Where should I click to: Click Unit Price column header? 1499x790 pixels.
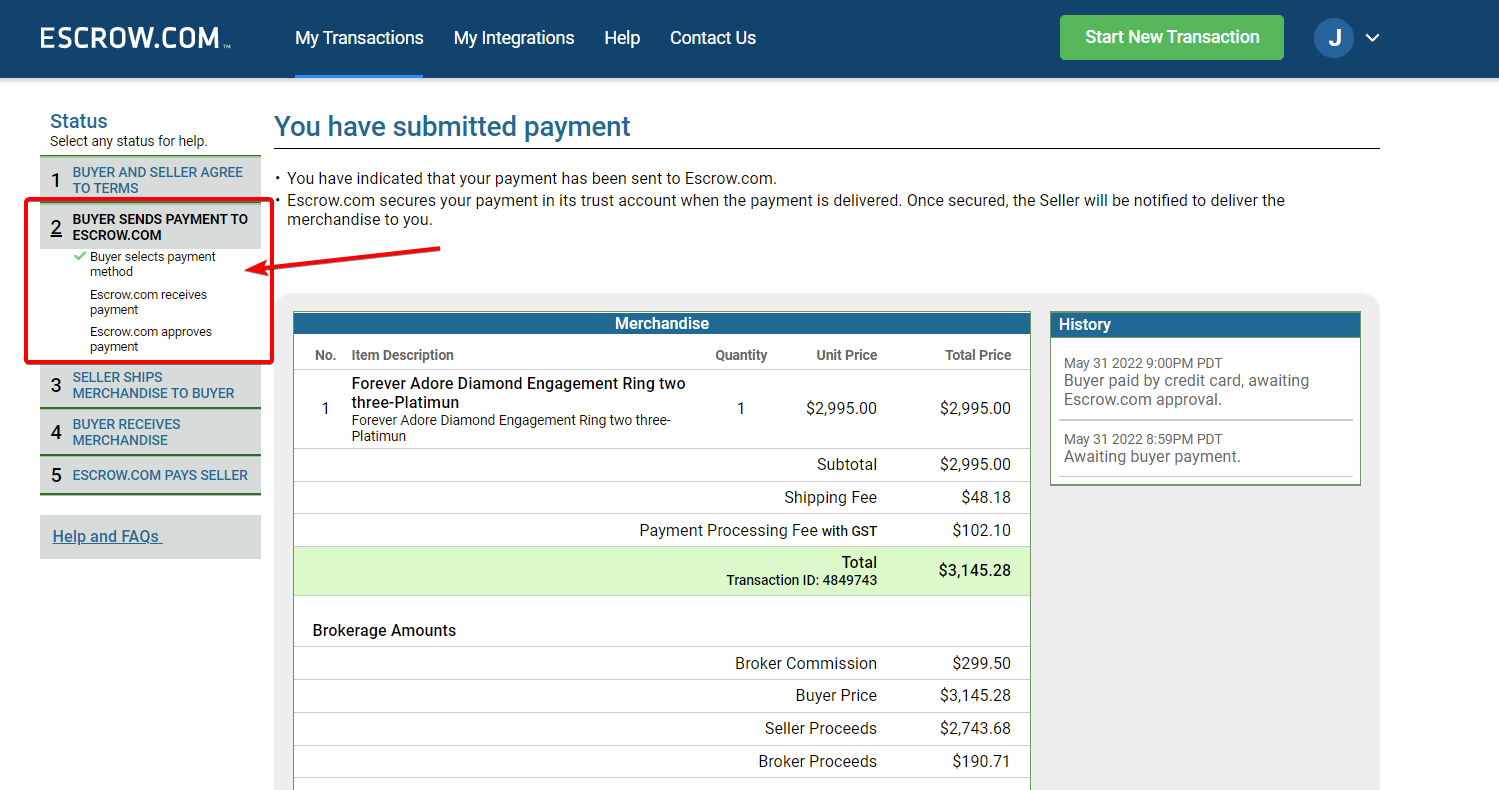click(x=846, y=355)
